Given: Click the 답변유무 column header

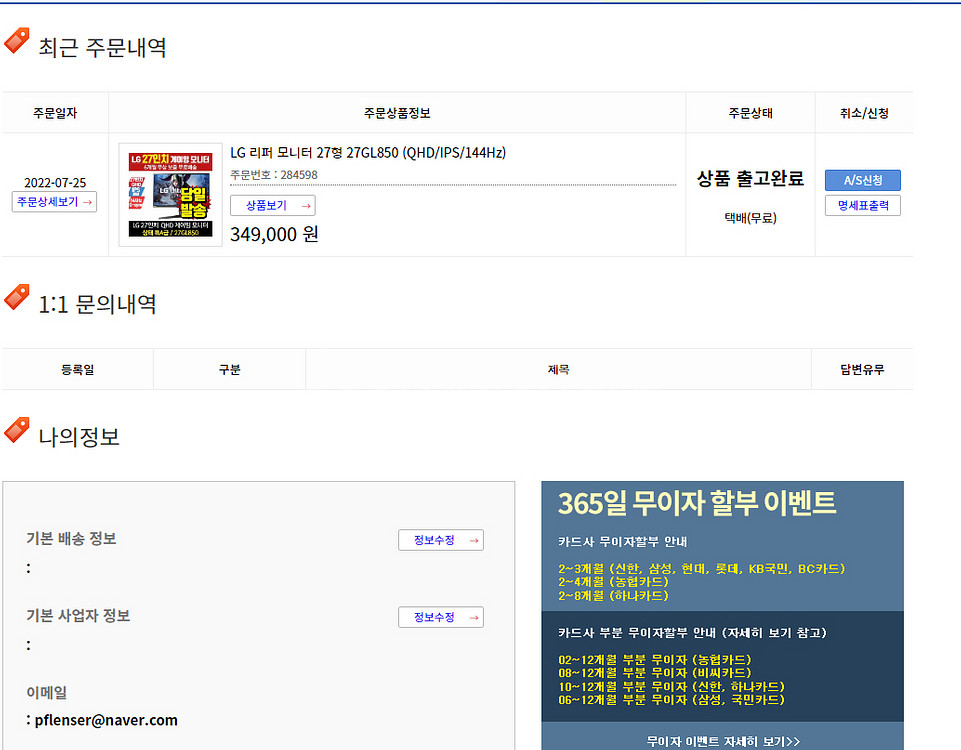Looking at the screenshot, I should tap(862, 369).
